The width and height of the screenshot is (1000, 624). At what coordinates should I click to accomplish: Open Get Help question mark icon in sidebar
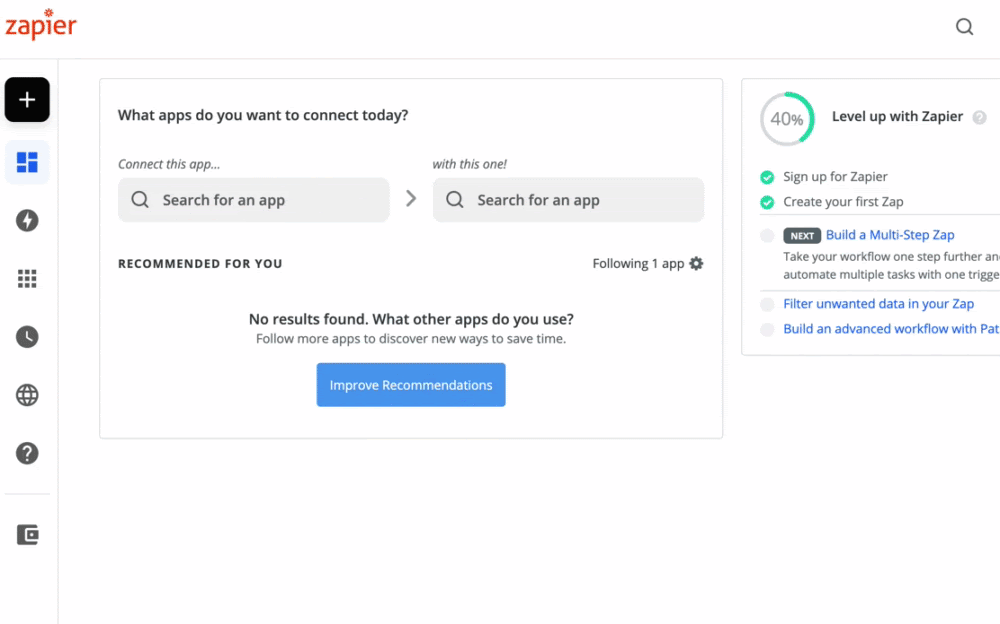[x=27, y=453]
